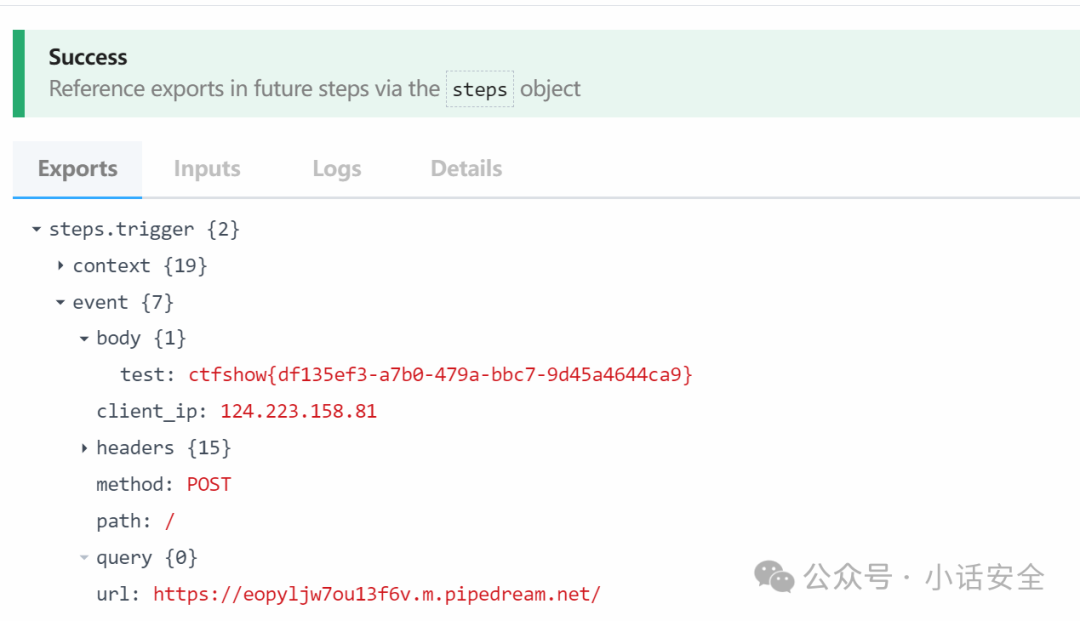Click the POST method value

click(x=209, y=485)
